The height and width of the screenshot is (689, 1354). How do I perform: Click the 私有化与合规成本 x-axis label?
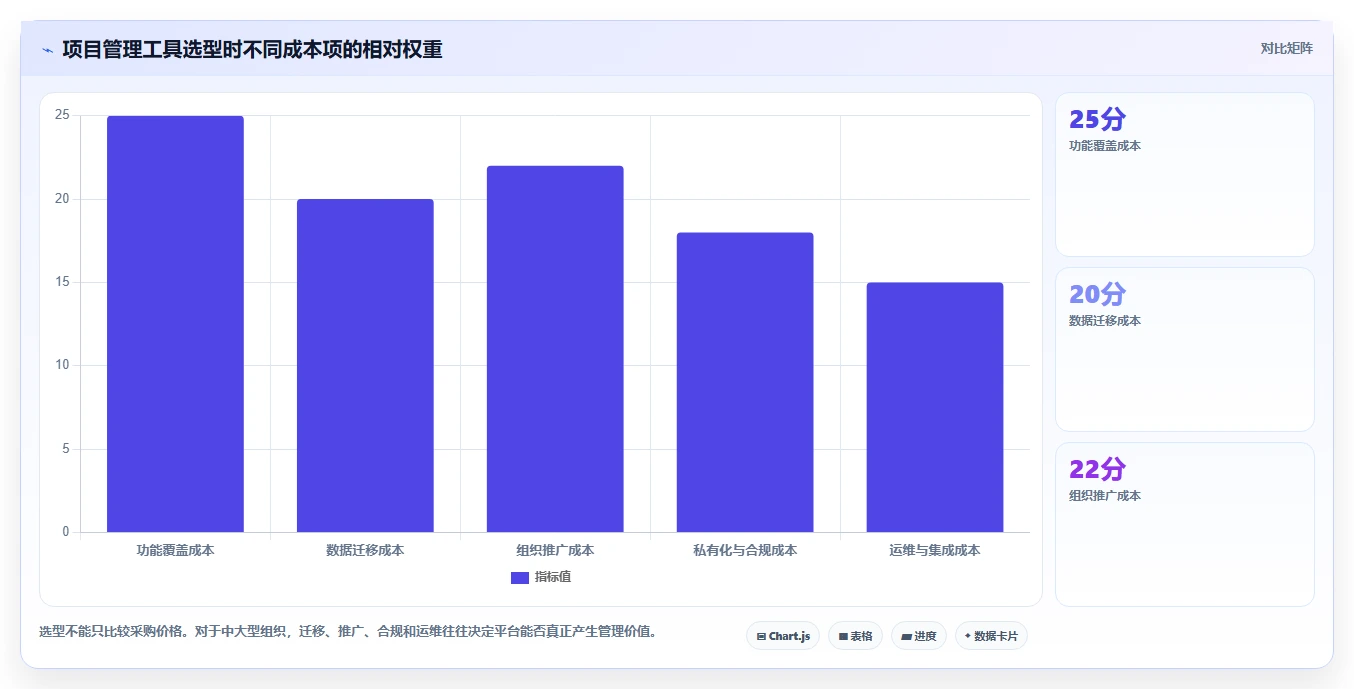[x=745, y=550]
